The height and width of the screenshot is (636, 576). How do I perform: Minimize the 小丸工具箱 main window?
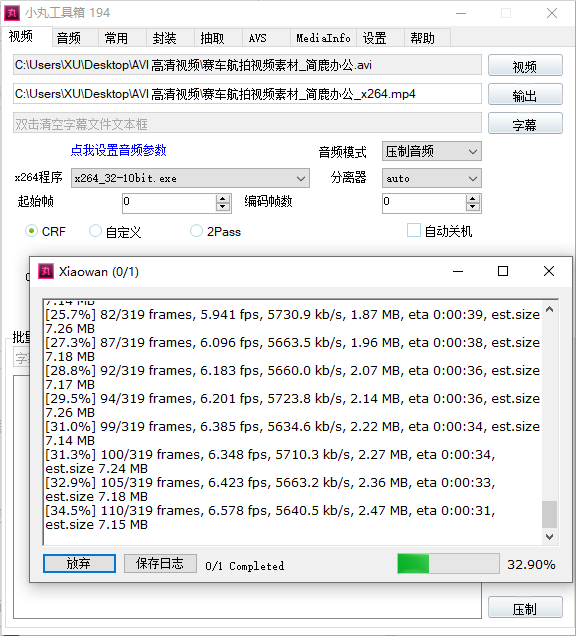coord(461,13)
